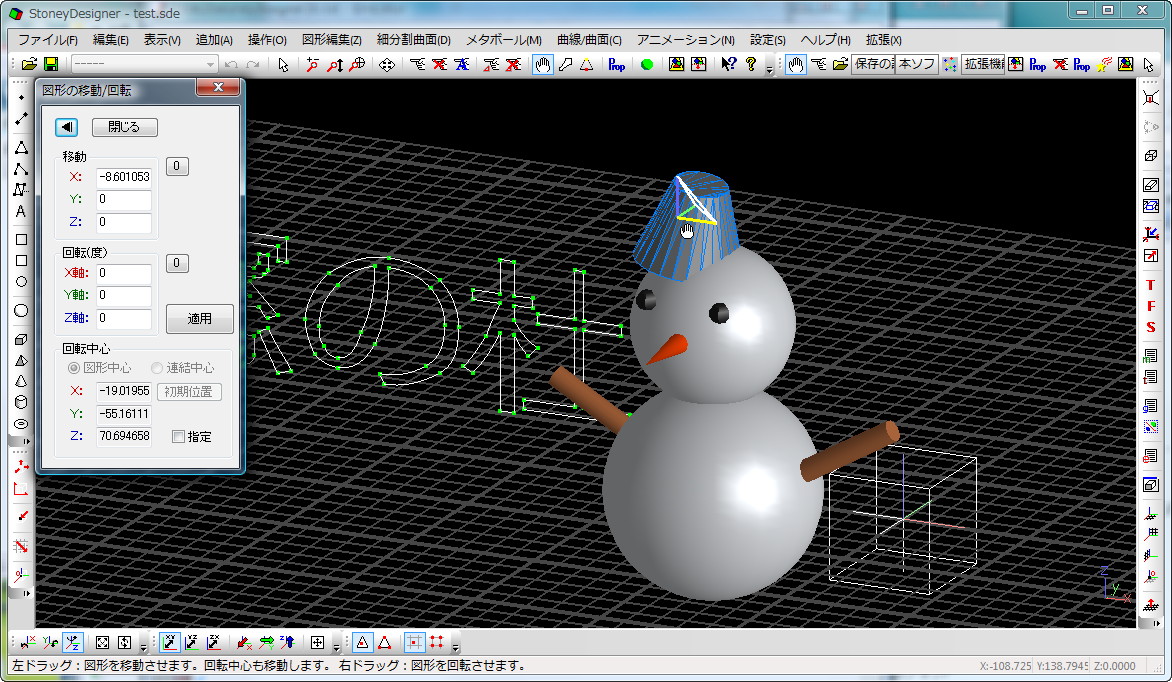Click the Z軸 rotation input field
This screenshot has width=1172, height=682.
pos(124,318)
